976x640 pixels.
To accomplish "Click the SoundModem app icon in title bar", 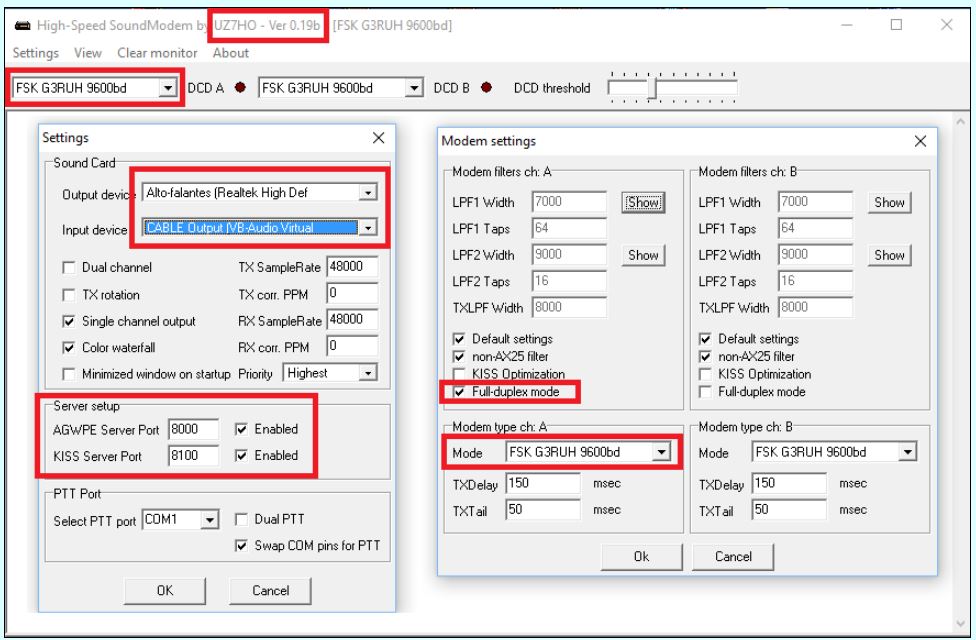I will click(22, 26).
